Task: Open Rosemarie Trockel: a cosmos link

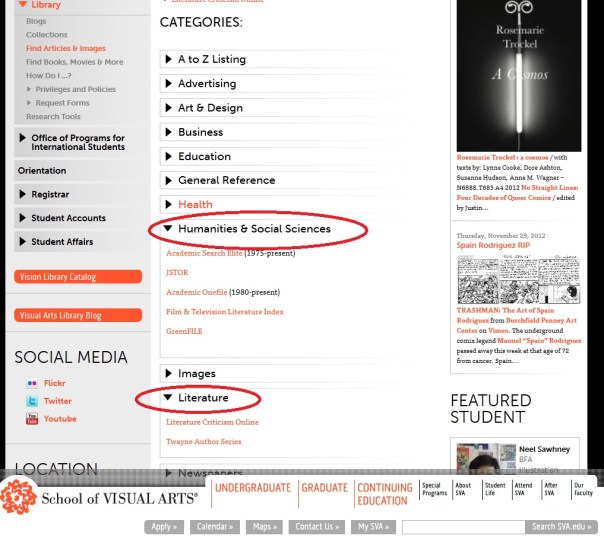Action: click(x=502, y=157)
